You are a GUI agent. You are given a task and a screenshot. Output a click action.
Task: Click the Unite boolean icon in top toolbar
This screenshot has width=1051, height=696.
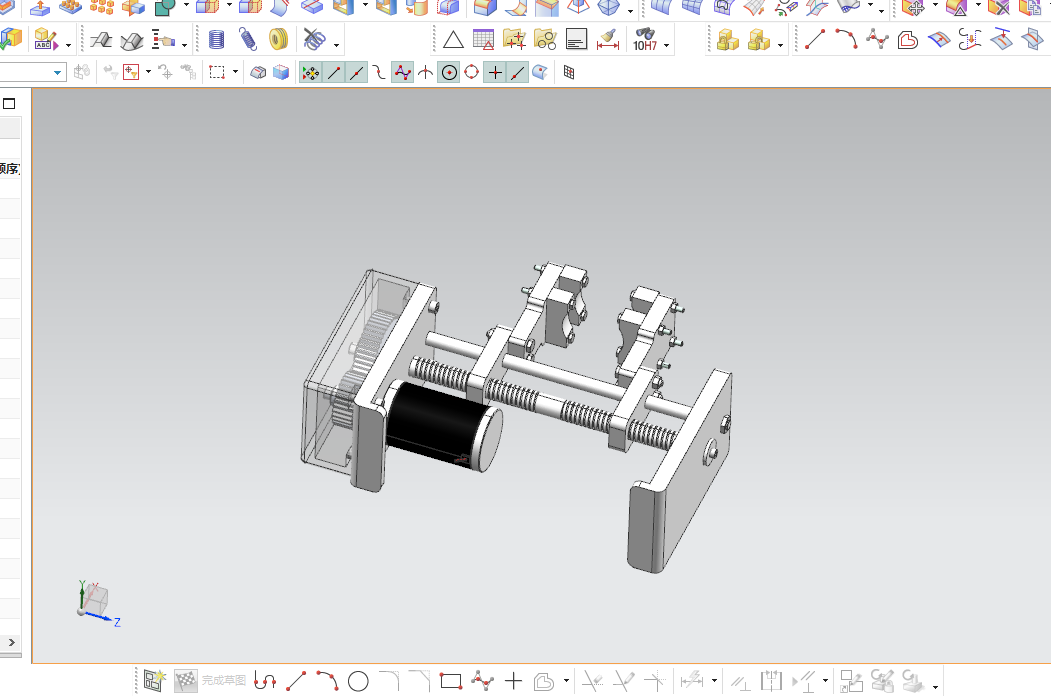point(165,7)
